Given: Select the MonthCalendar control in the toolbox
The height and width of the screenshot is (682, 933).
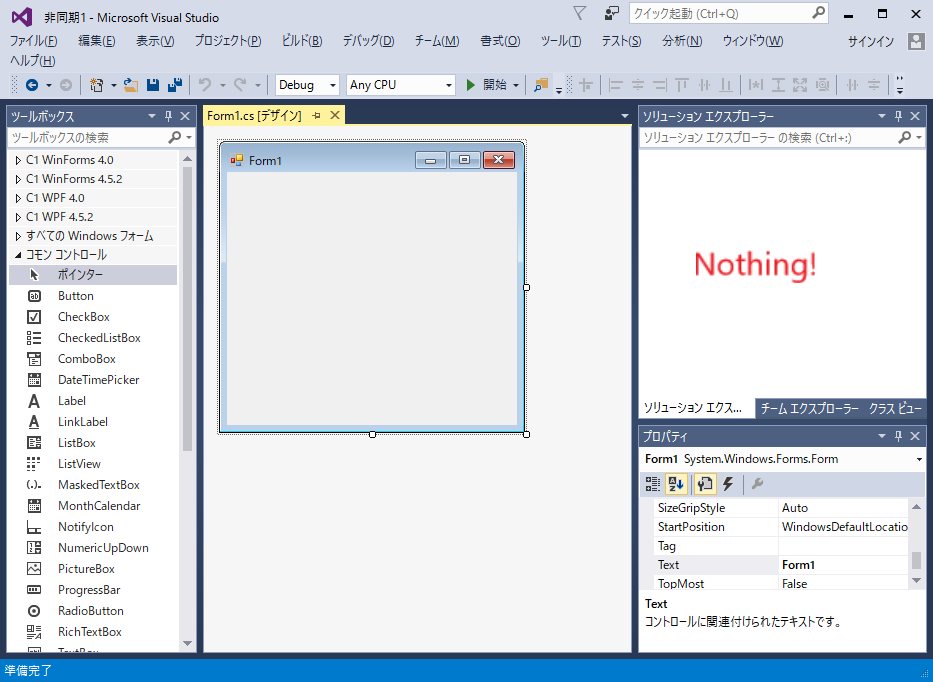Looking at the screenshot, I should 93,506.
